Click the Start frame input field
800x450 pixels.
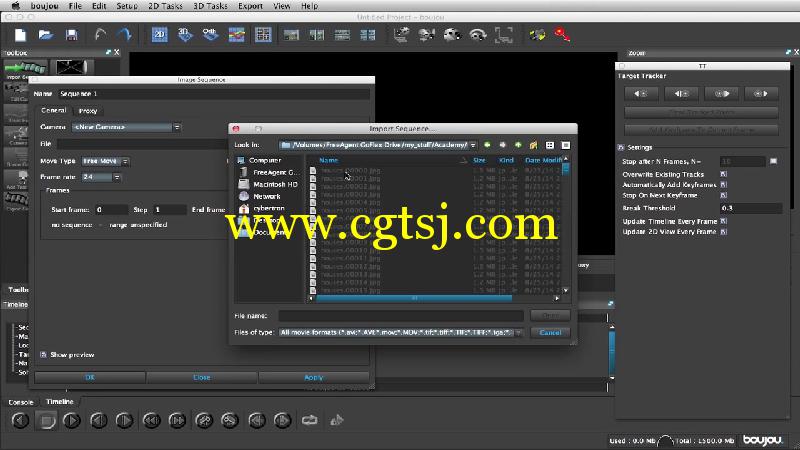112,210
